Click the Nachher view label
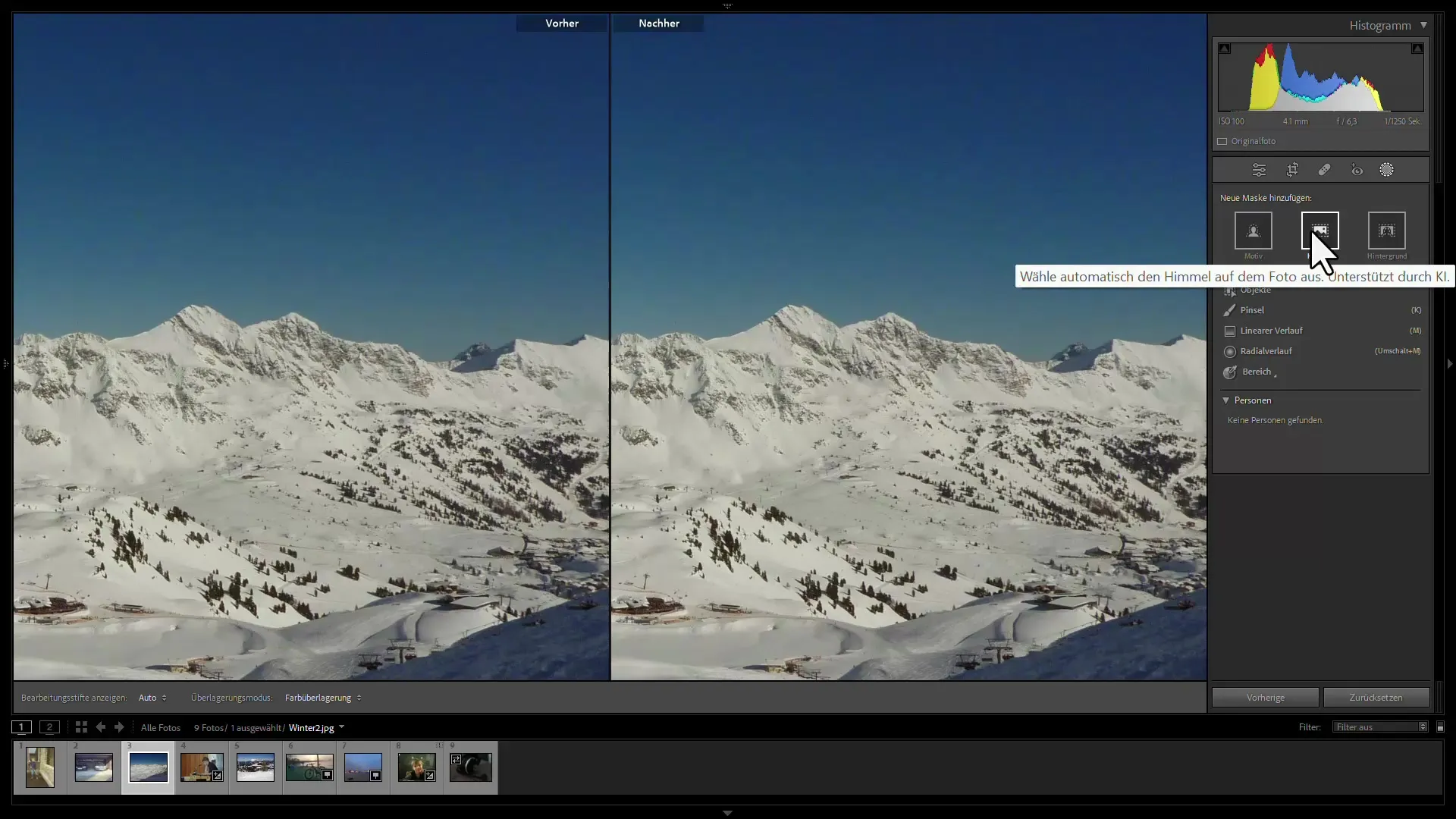The height and width of the screenshot is (819, 1456). pos(659,24)
